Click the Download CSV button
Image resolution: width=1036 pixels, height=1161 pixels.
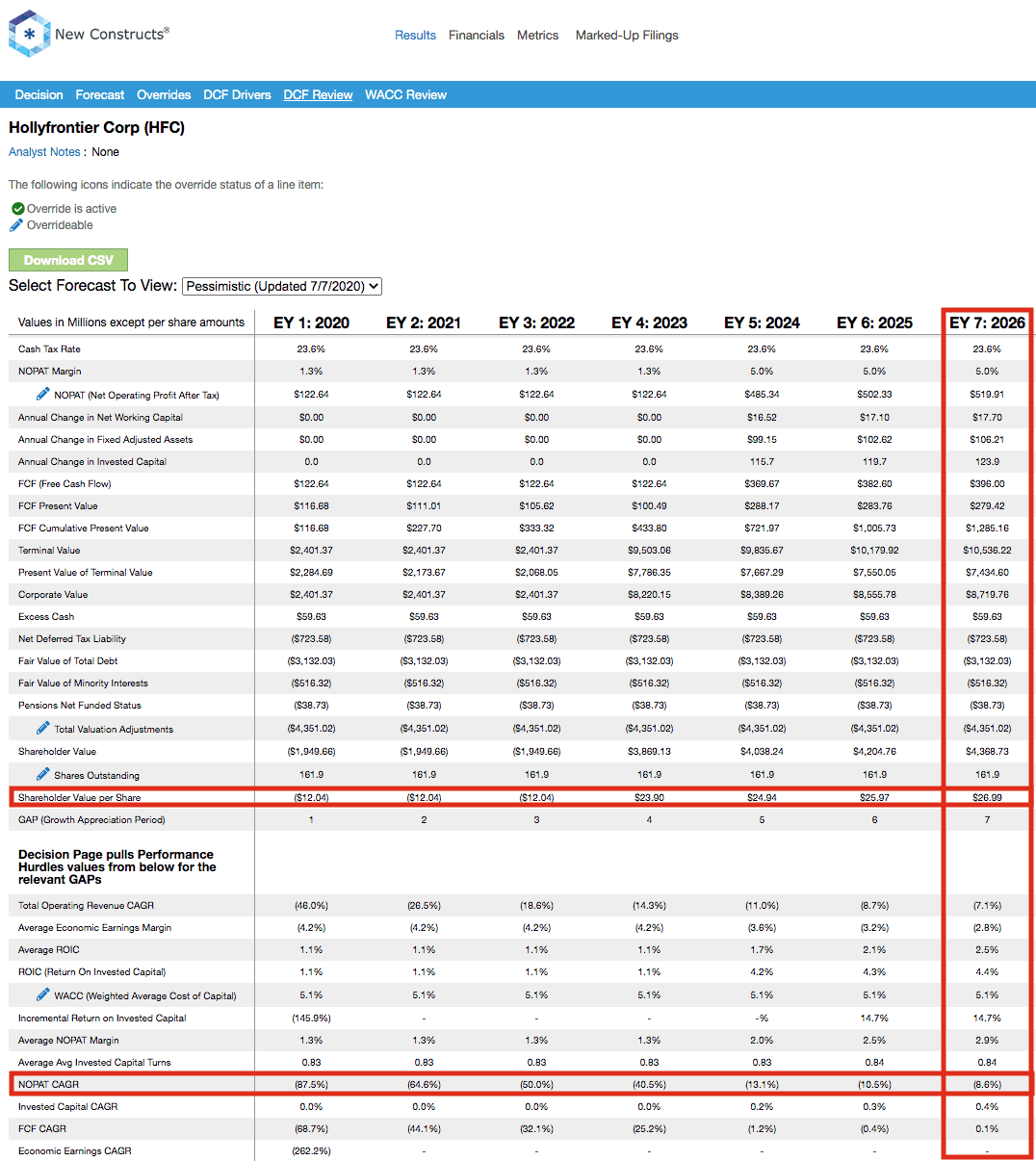(x=68, y=260)
